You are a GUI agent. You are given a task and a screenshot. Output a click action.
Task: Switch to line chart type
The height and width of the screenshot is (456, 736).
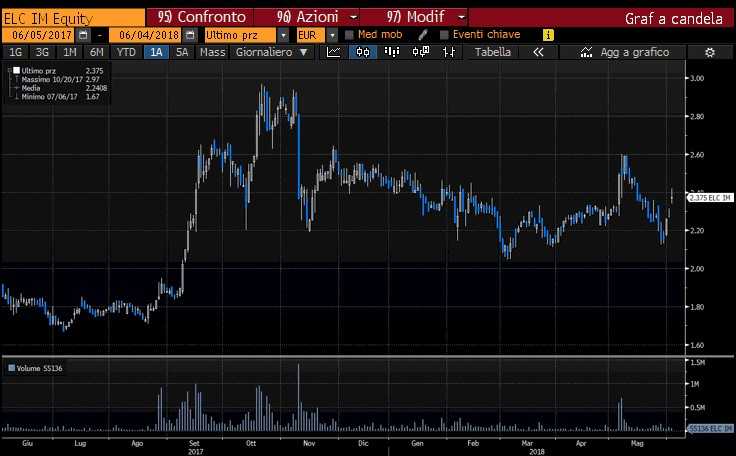point(333,52)
